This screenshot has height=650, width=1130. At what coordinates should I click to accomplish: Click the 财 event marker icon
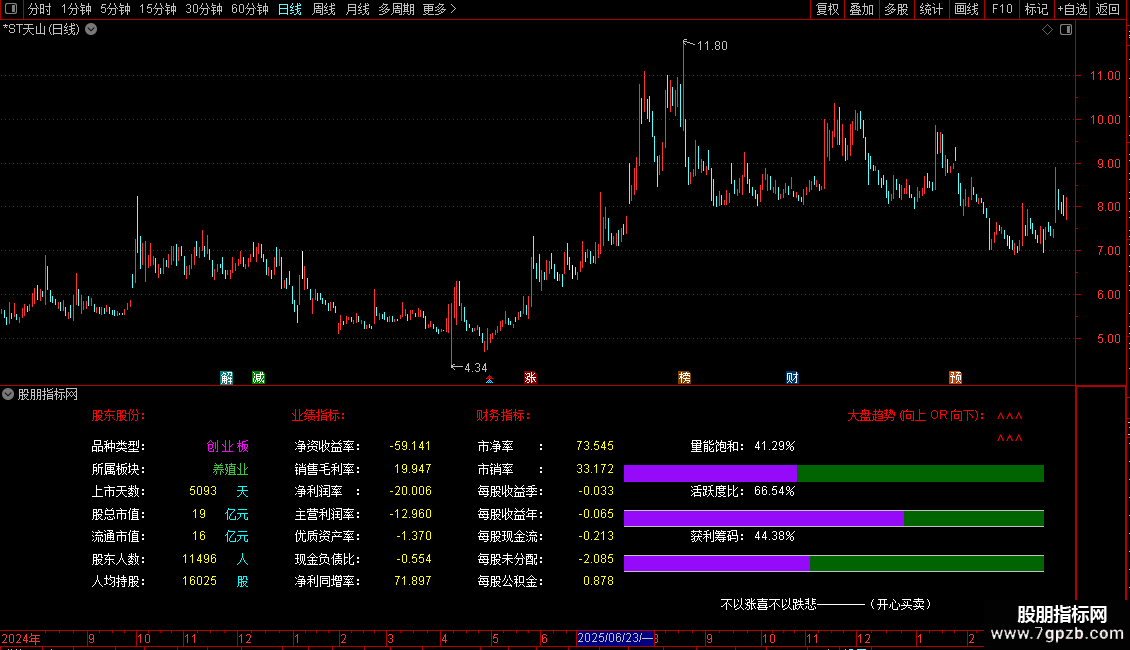point(792,378)
